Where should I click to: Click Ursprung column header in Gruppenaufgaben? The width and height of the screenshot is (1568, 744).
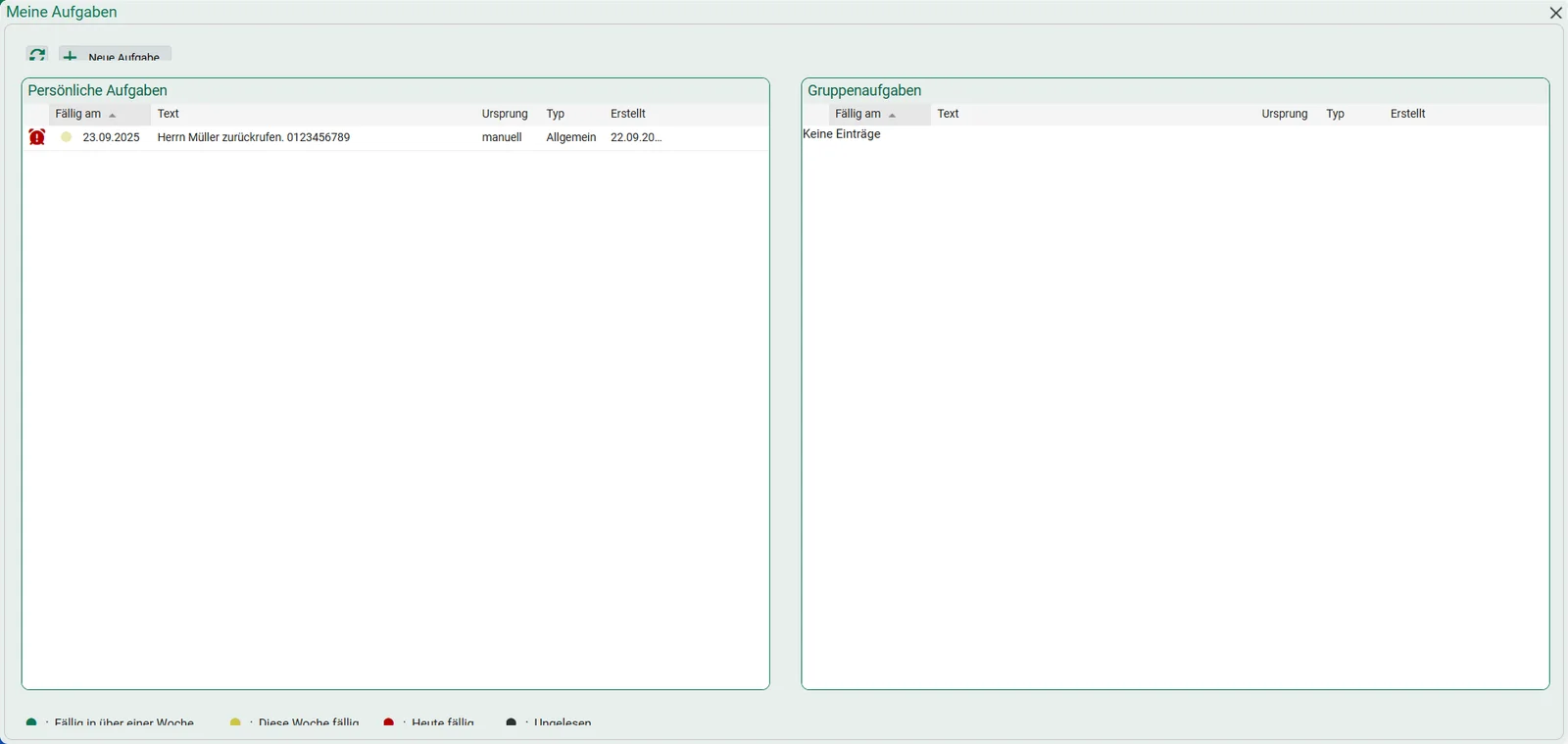1285,114
